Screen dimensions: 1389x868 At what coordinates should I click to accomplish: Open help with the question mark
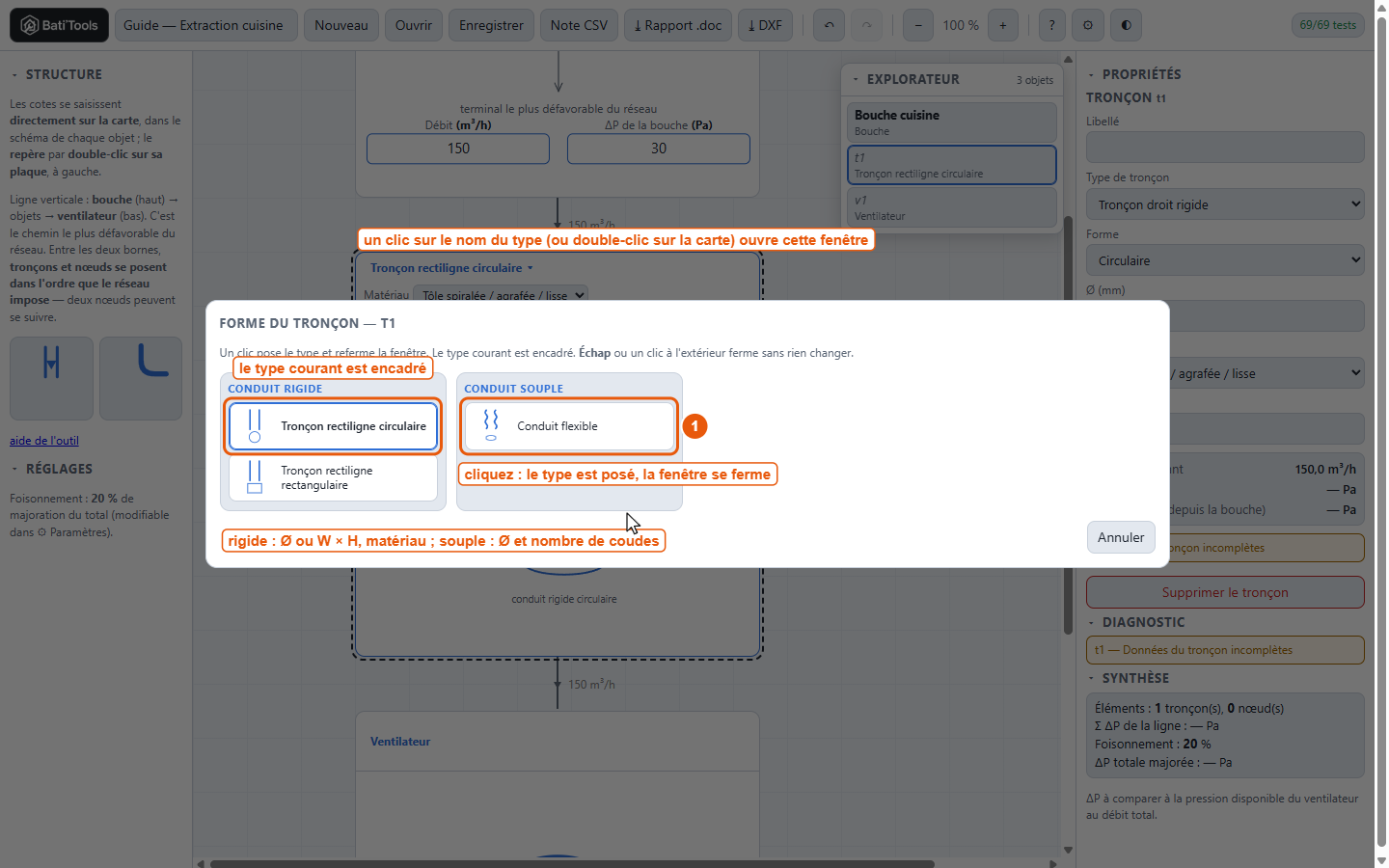tap(1051, 25)
